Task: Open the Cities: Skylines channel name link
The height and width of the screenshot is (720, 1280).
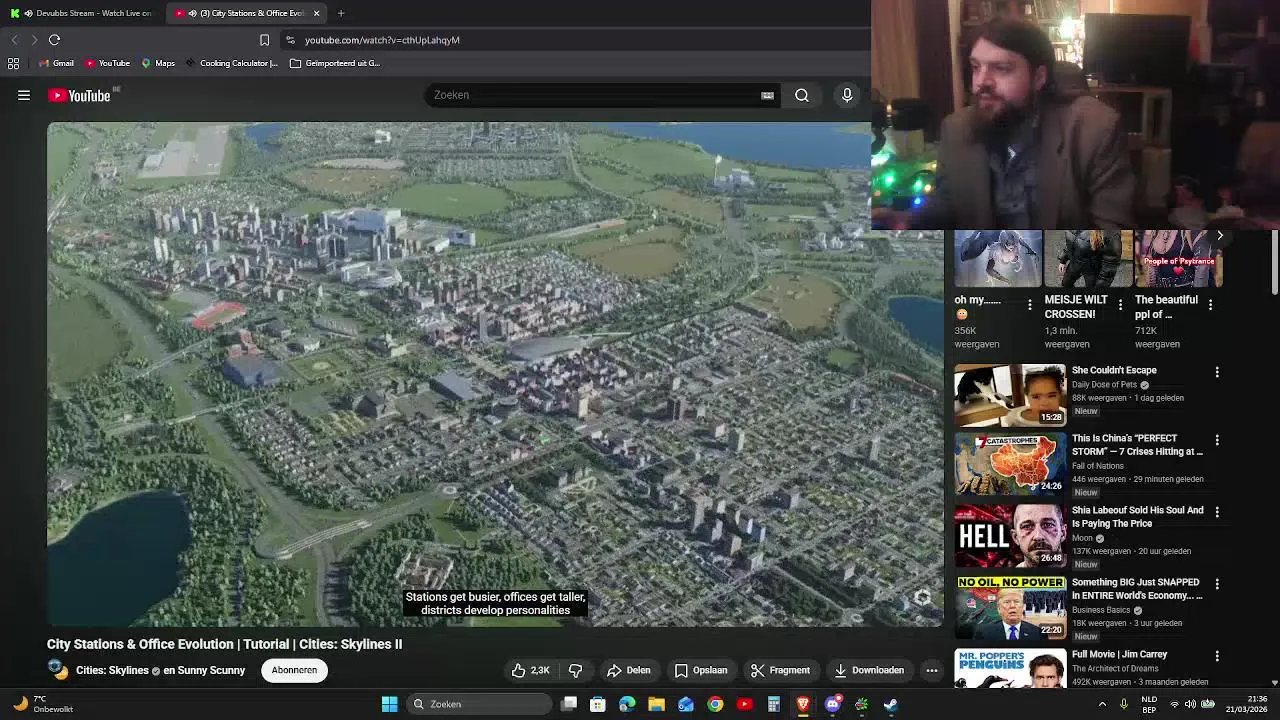Action: [112, 670]
